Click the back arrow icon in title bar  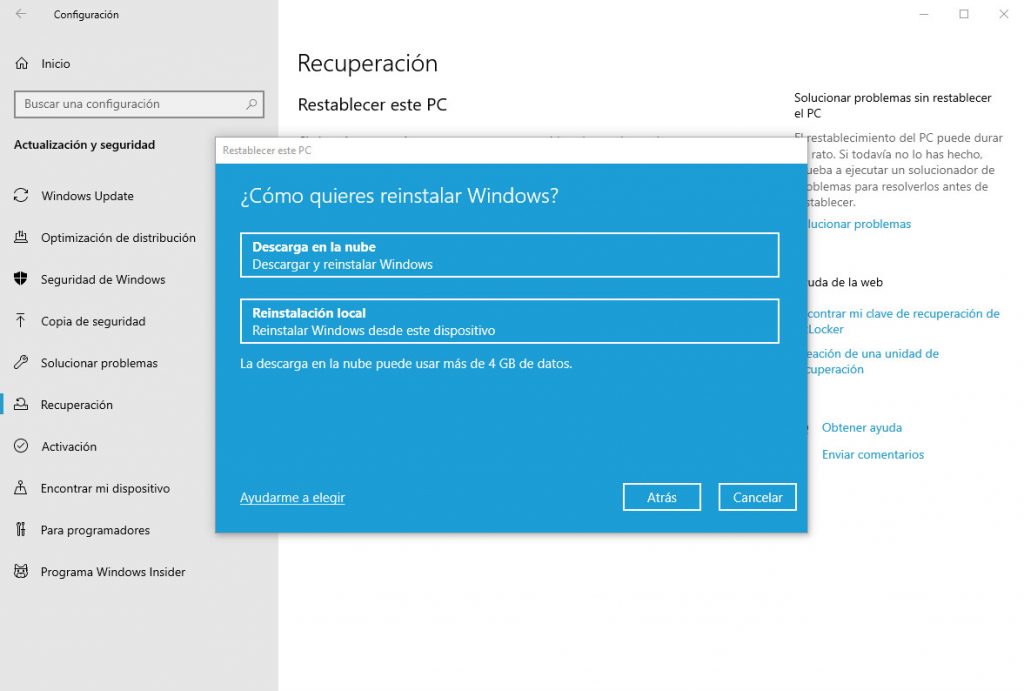click(21, 14)
